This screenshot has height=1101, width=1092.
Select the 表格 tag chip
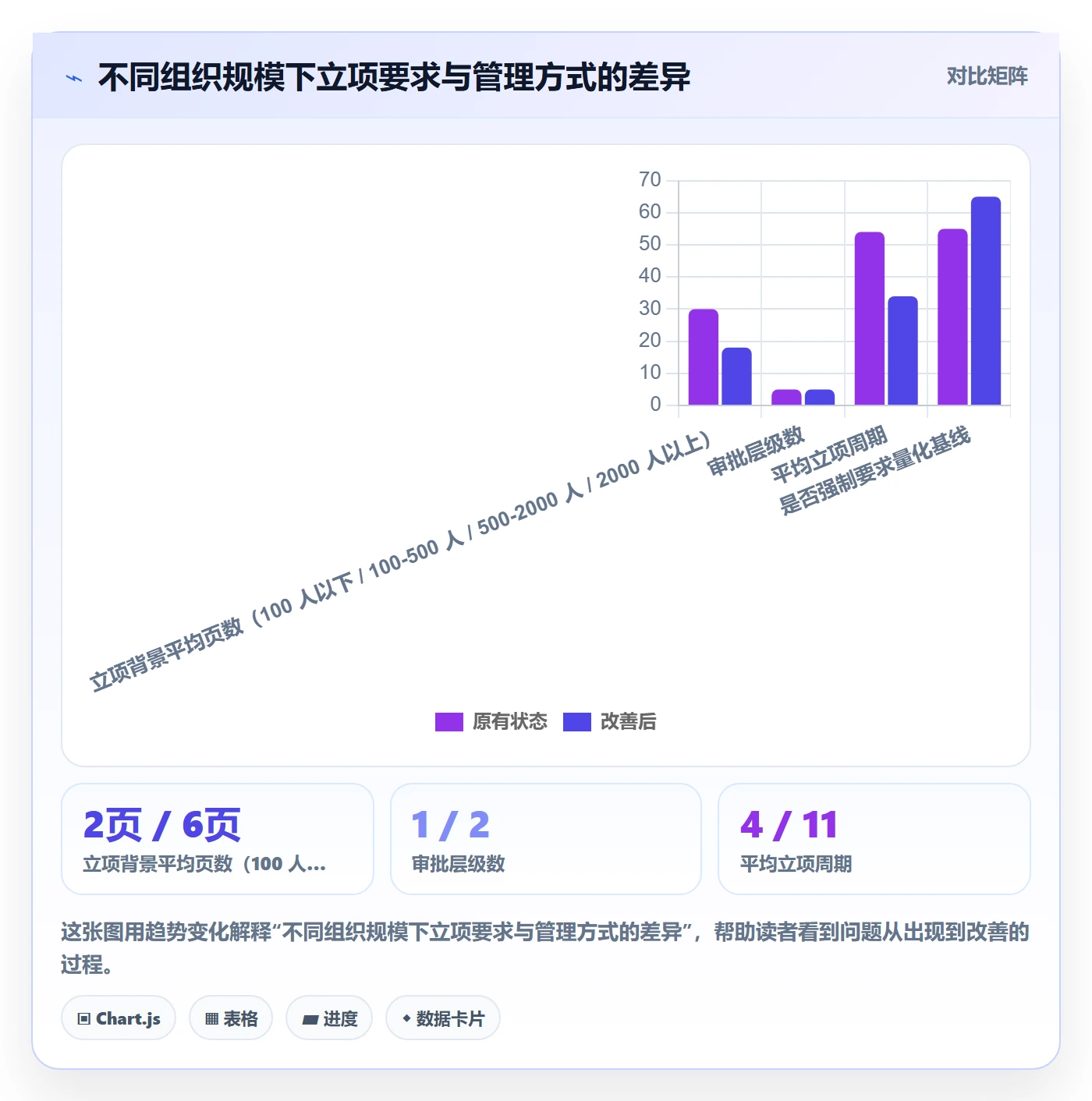231,1018
